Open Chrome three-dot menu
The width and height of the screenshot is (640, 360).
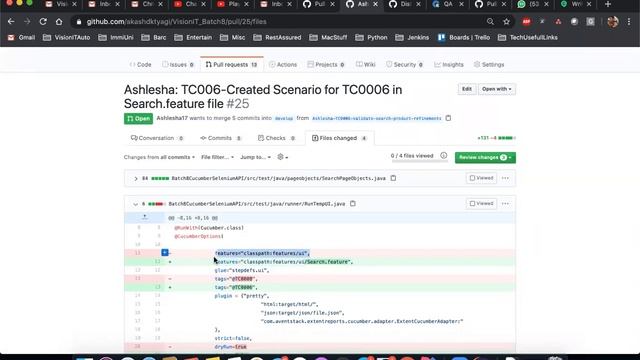coord(629,22)
